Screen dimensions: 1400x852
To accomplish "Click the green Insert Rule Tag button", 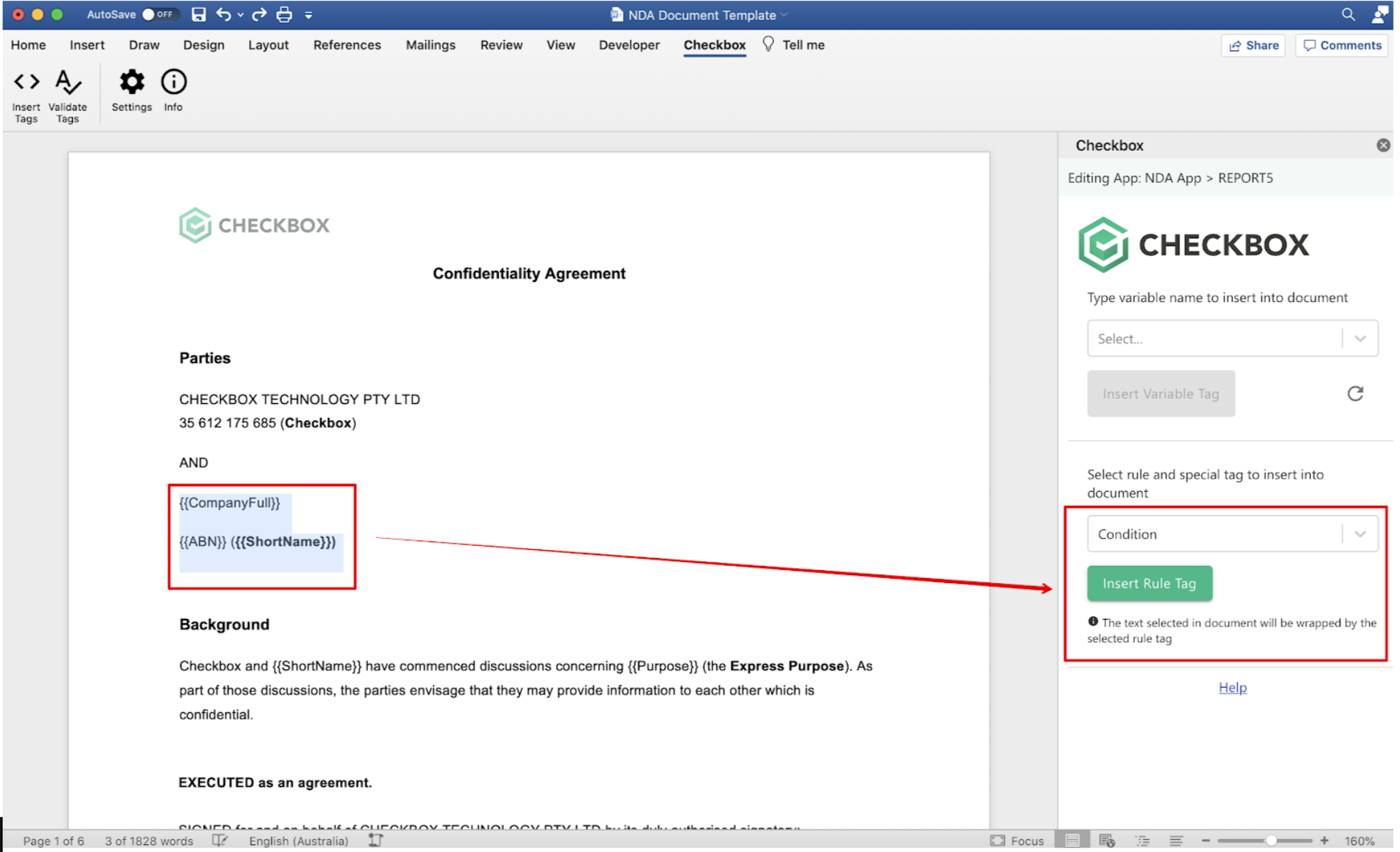I will point(1149,583).
